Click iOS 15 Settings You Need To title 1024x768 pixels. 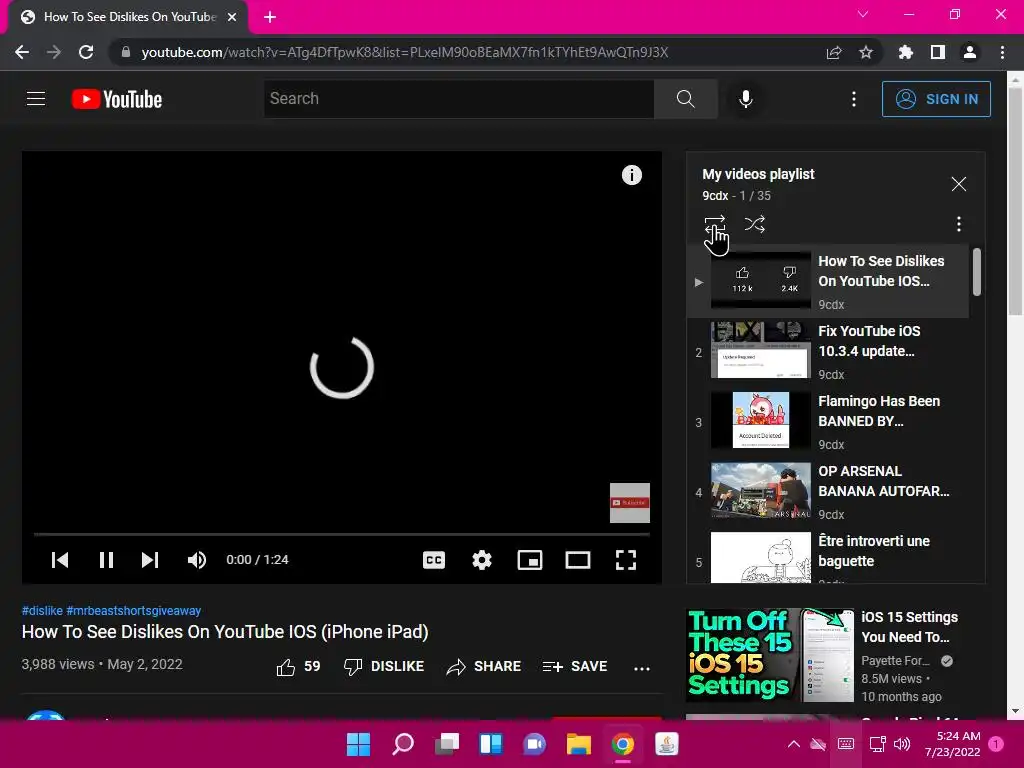click(x=909, y=627)
